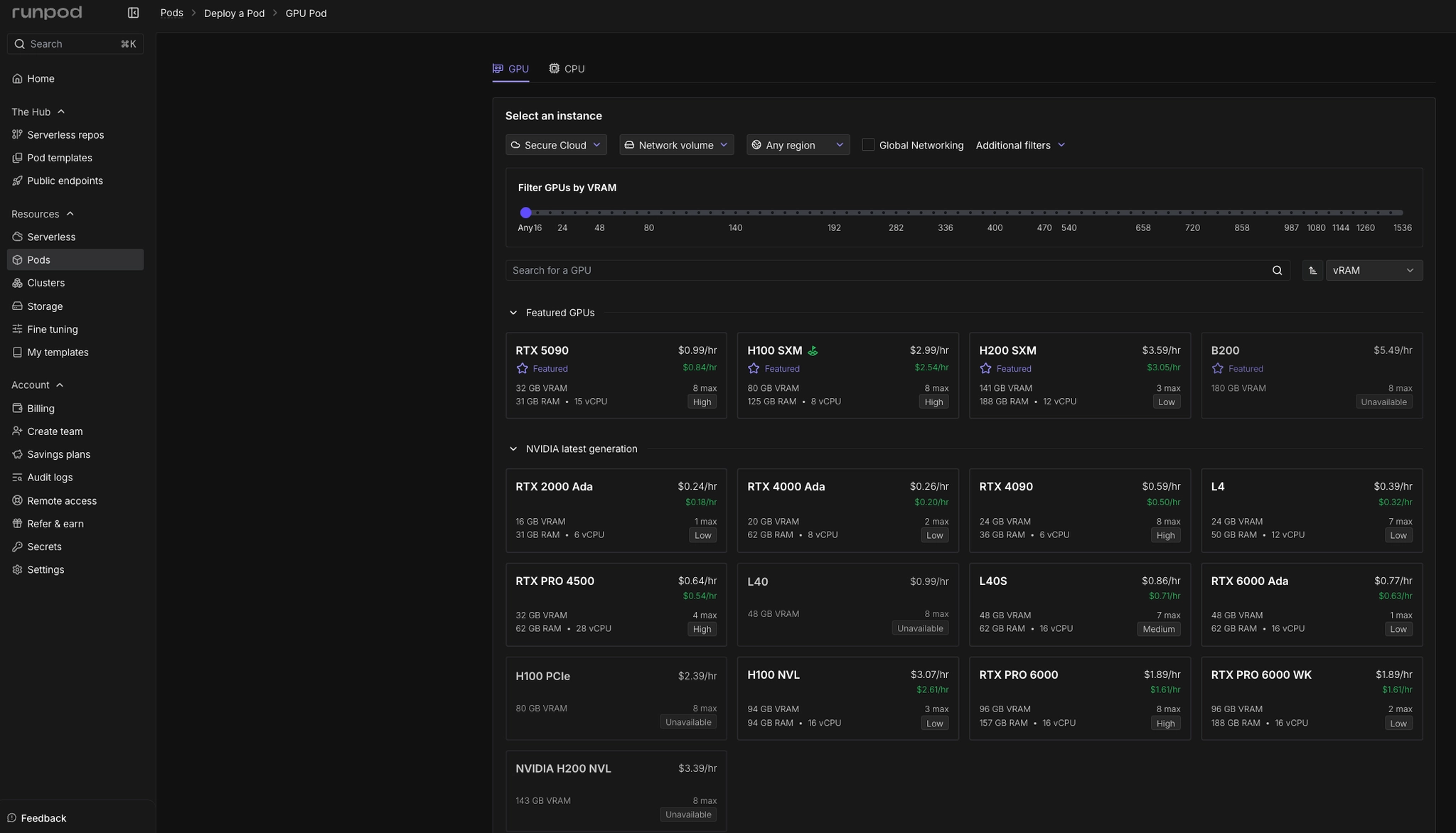
Task: Click the sidebar Search box
Action: point(75,44)
